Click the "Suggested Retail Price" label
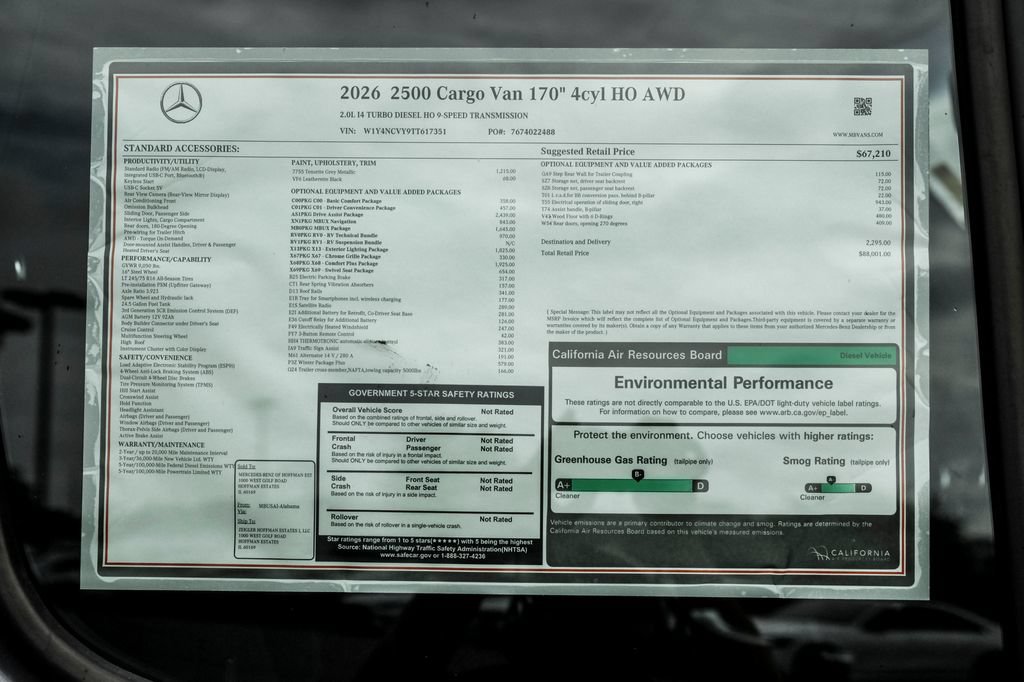This screenshot has width=1024, height=682. (587, 152)
